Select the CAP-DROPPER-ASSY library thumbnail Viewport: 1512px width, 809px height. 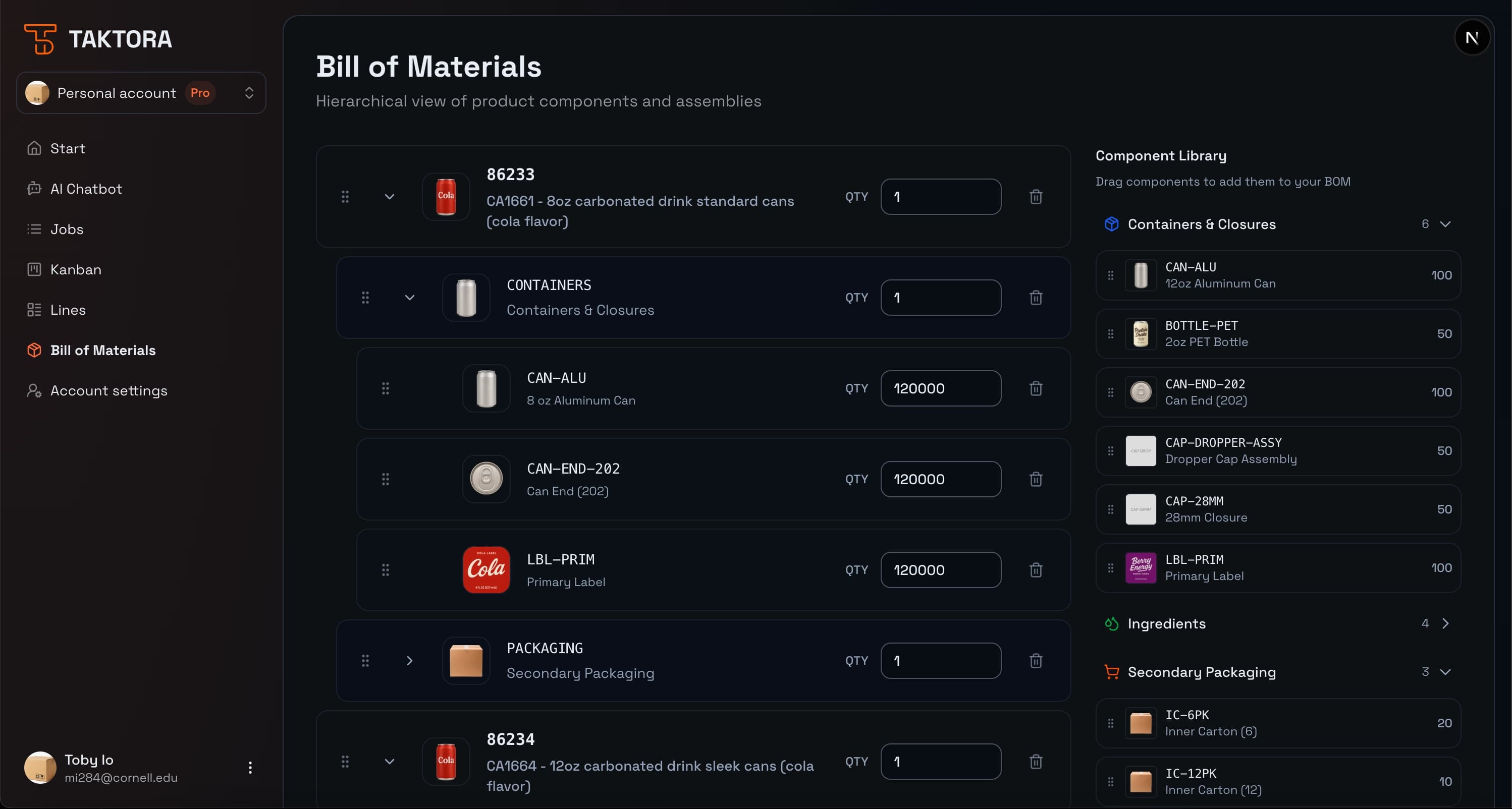point(1140,450)
